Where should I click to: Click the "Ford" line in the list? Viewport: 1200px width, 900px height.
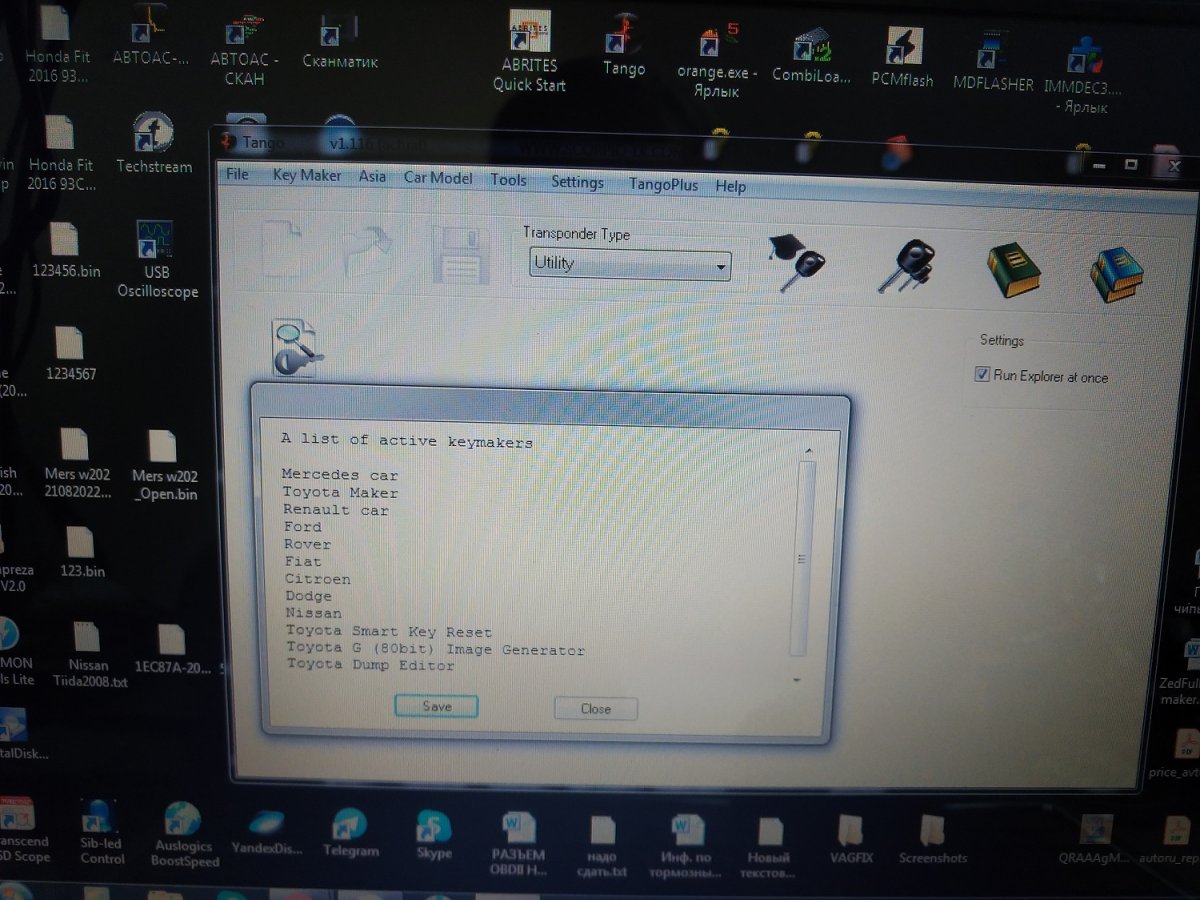(x=303, y=527)
